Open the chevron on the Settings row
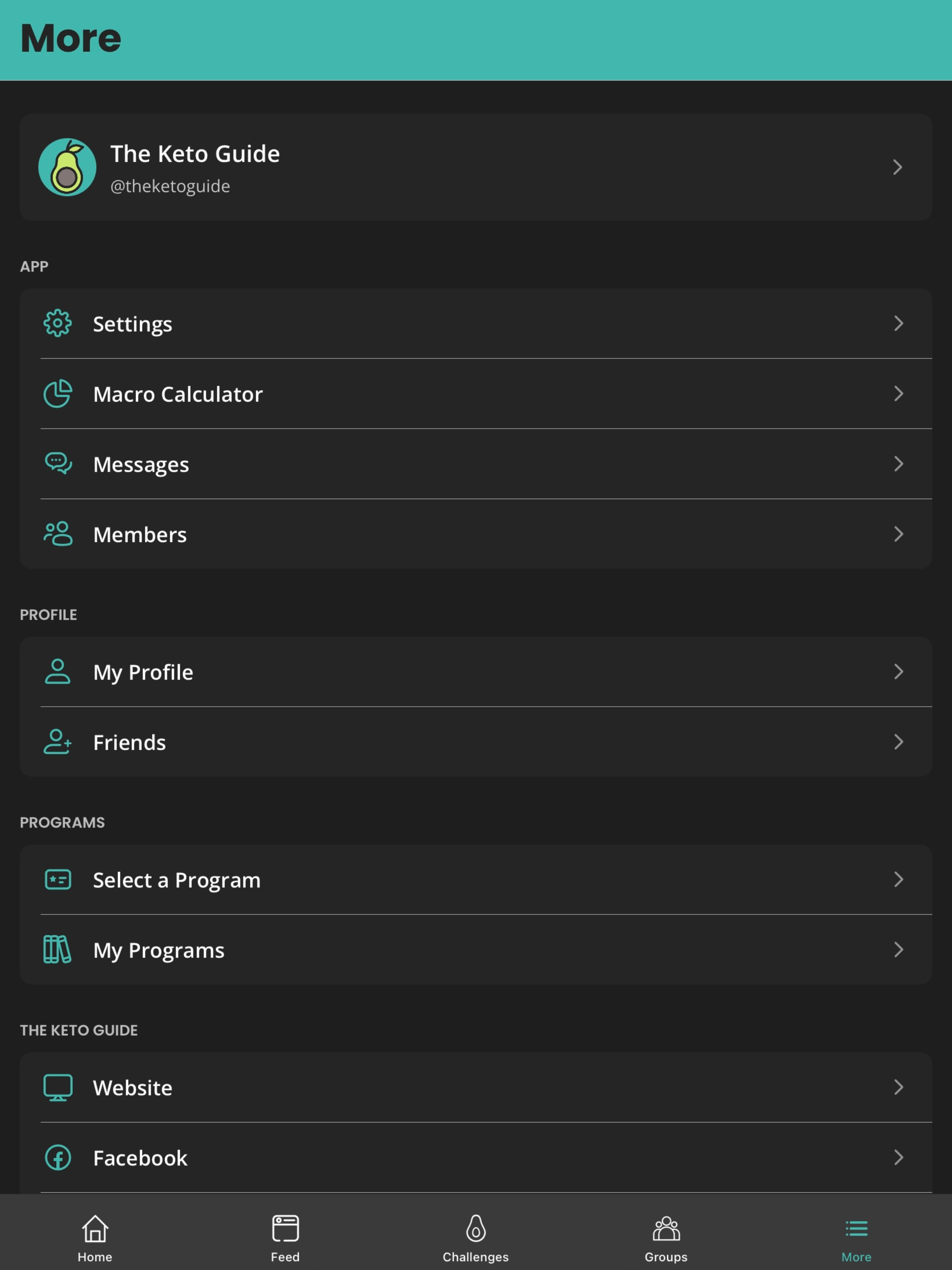Image resolution: width=952 pixels, height=1270 pixels. [899, 323]
